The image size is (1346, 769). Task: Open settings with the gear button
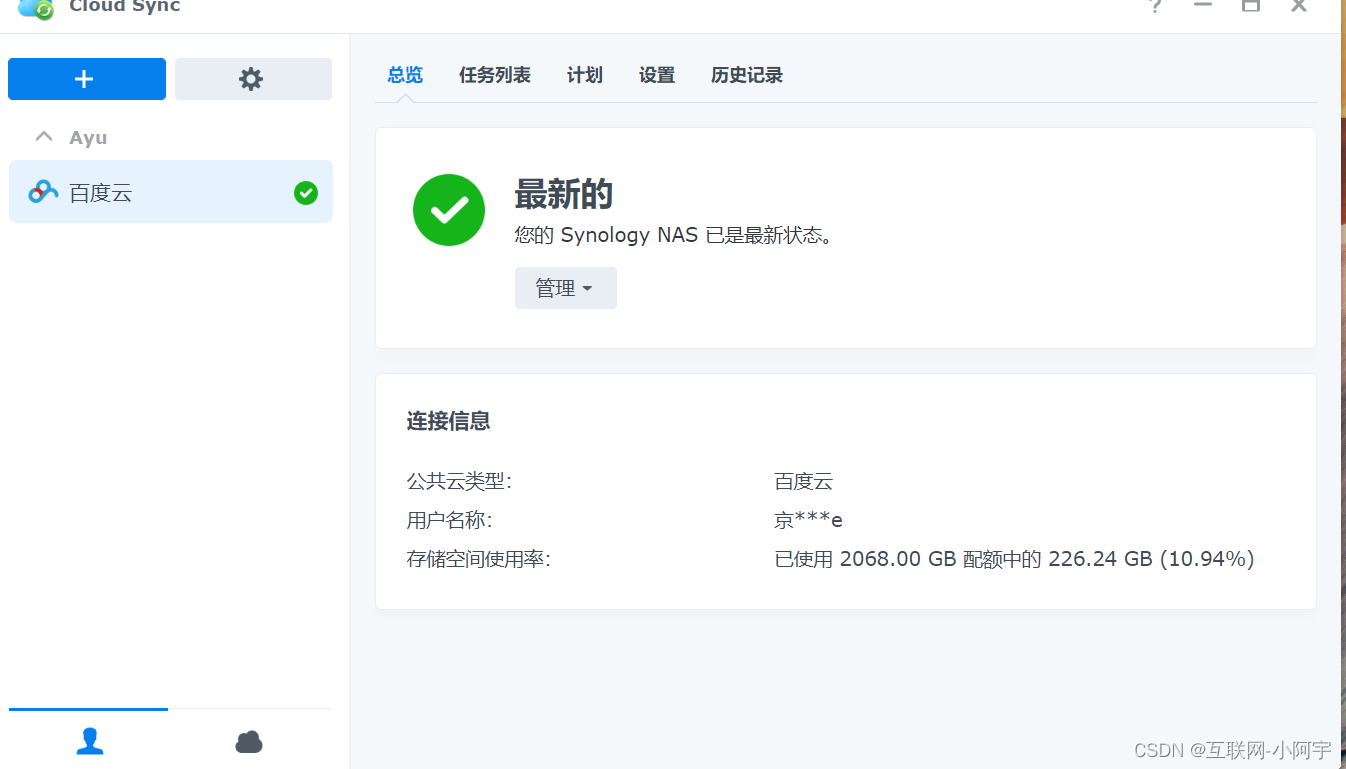click(x=253, y=79)
